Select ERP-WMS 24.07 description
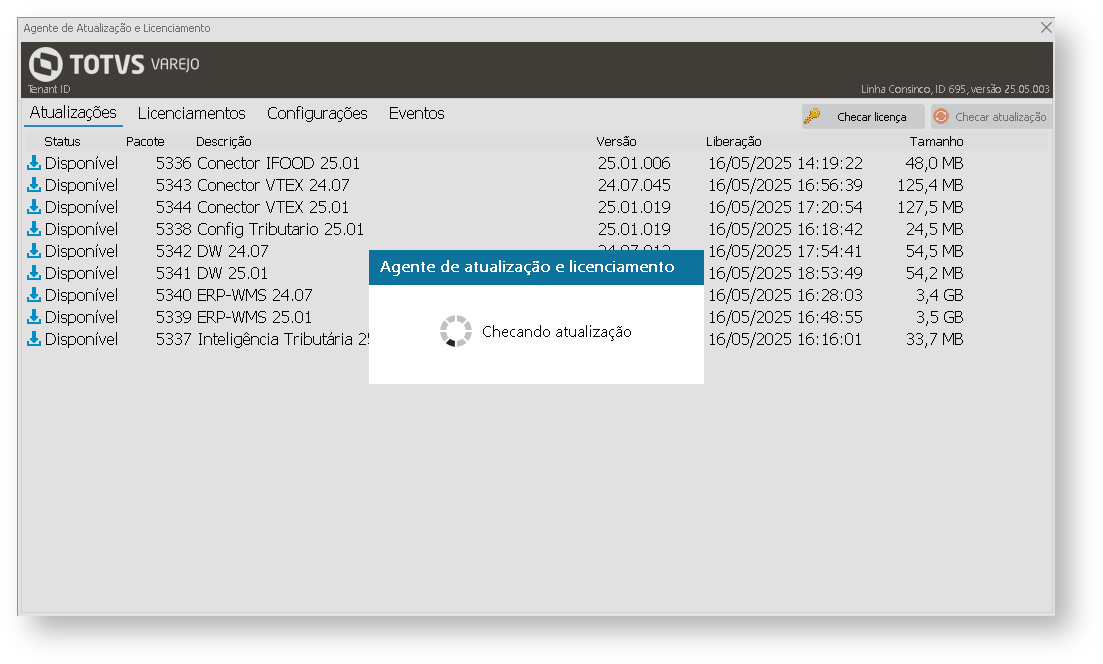Screen dimensions: 1103x664 click(x=255, y=295)
